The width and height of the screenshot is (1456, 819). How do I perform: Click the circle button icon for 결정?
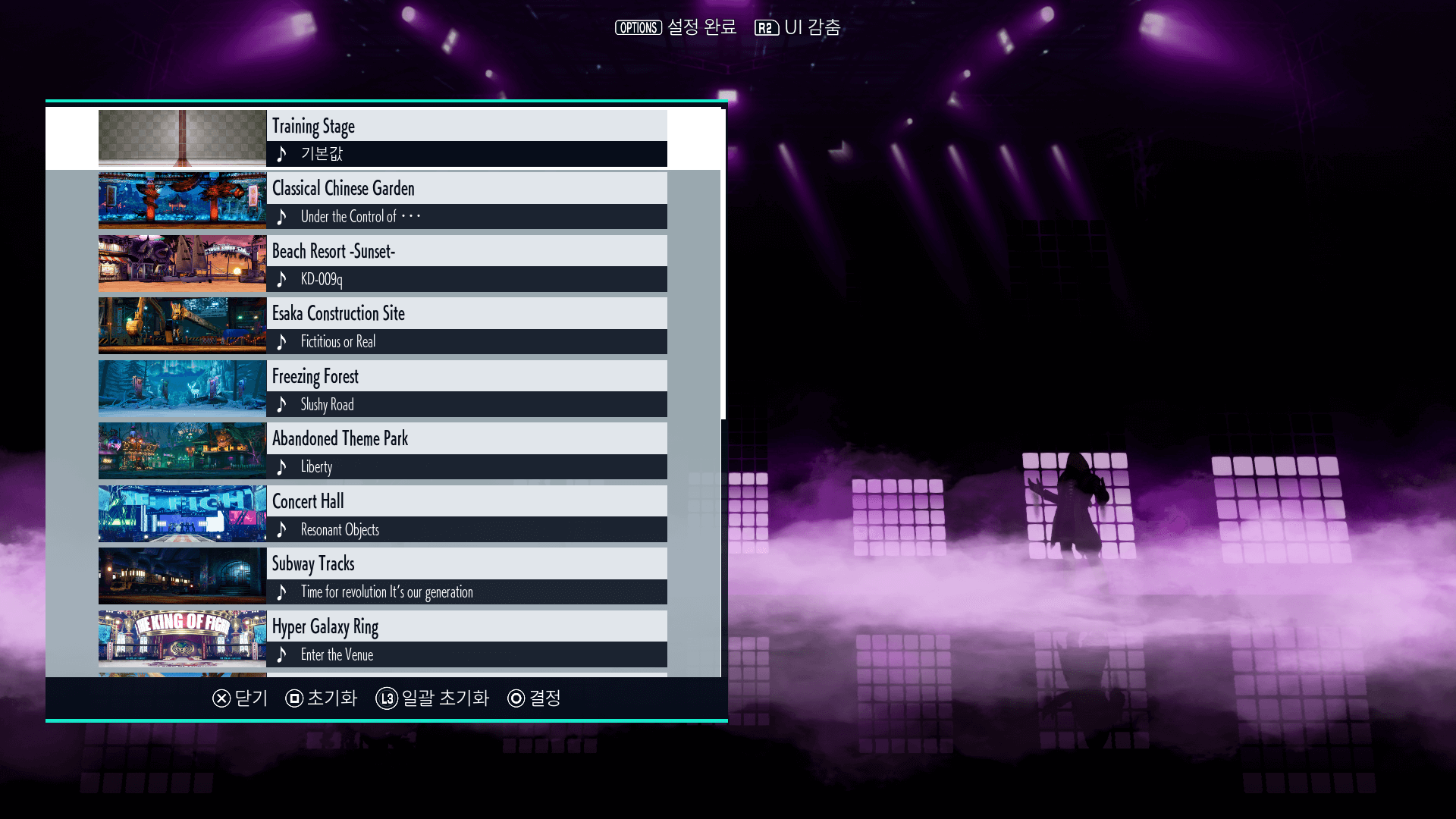516,698
